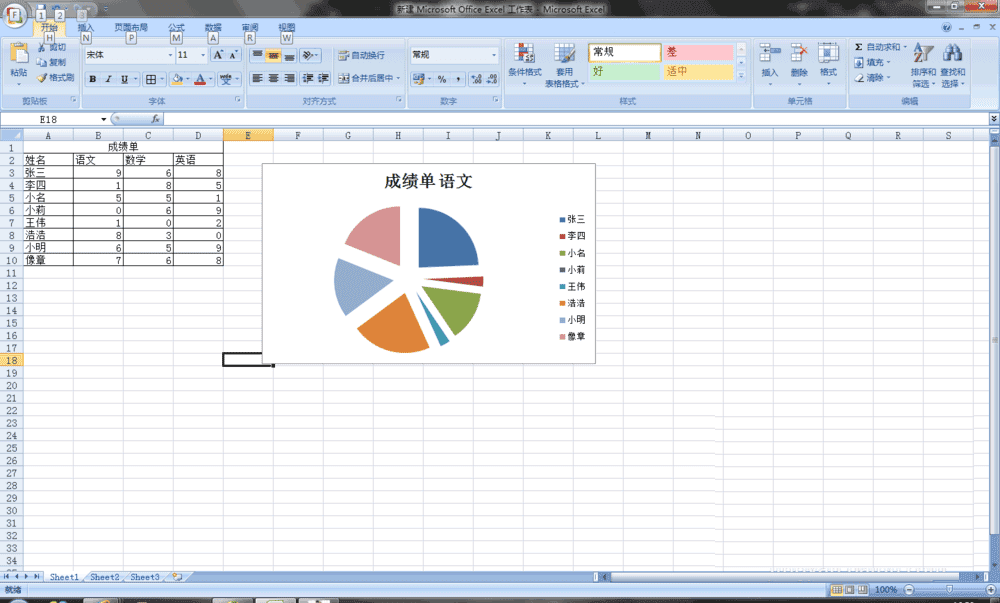This screenshot has height=603, width=1000.
Task: Open the Conditional Formatting icon
Action: tap(524, 55)
